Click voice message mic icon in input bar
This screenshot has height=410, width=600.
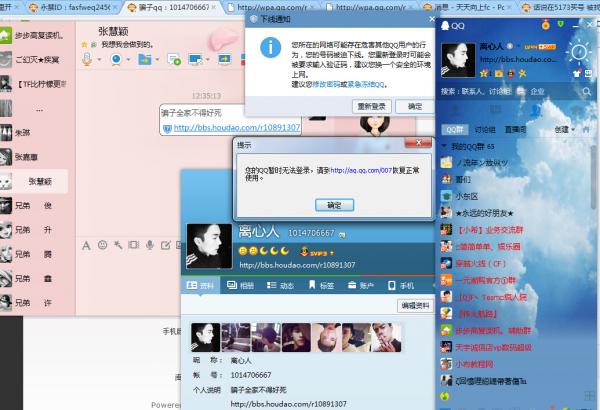click(150, 245)
